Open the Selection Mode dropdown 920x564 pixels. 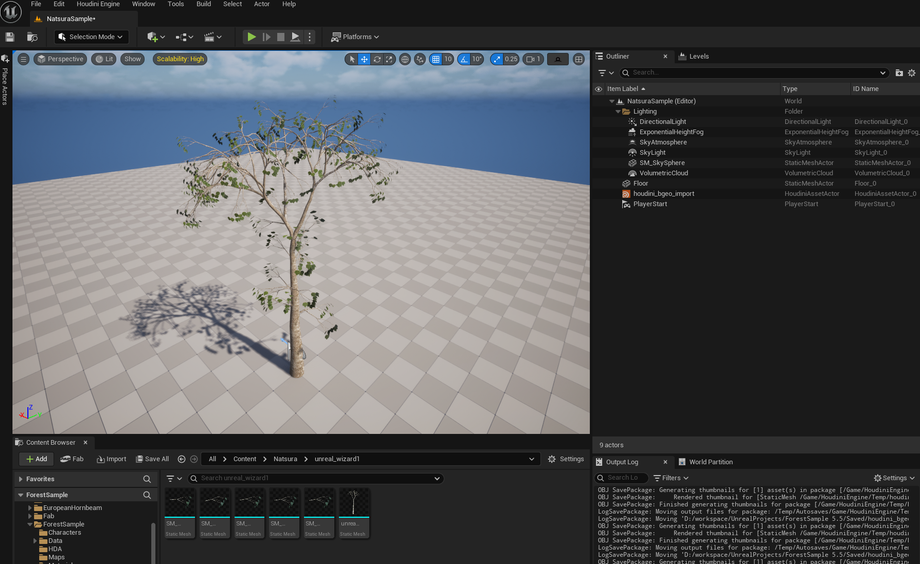pos(91,37)
